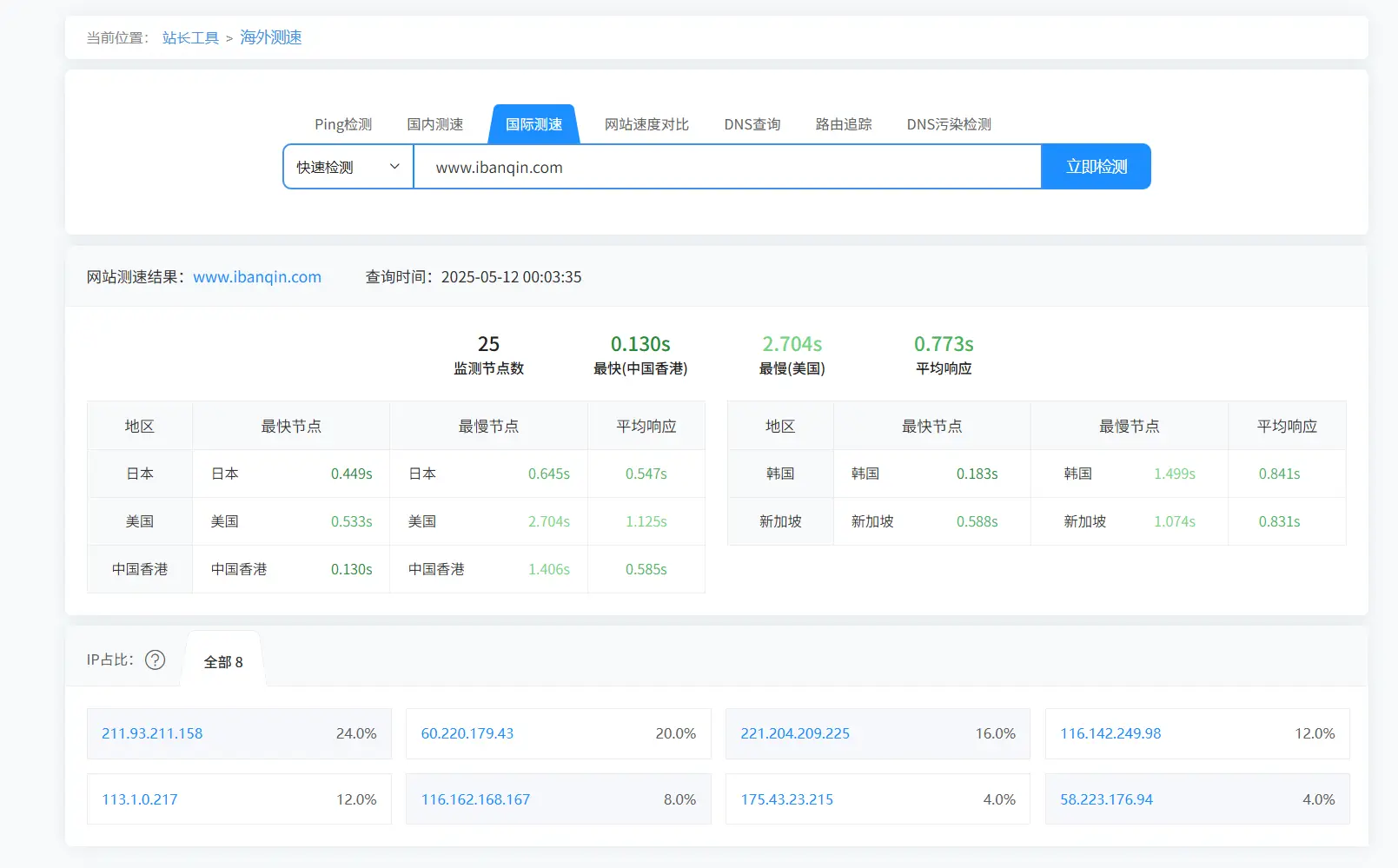
Task: Click IP address 116.162.168.167
Action: [475, 799]
